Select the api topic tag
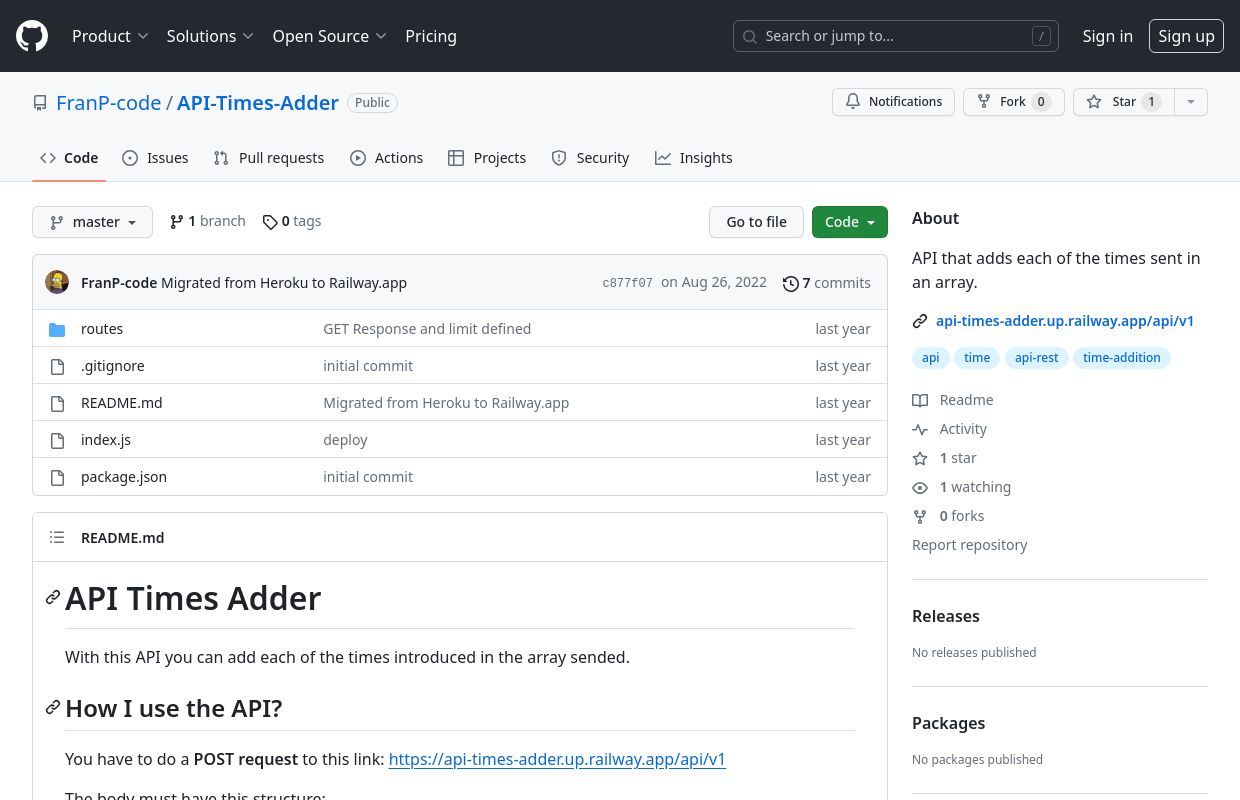 click(x=931, y=358)
